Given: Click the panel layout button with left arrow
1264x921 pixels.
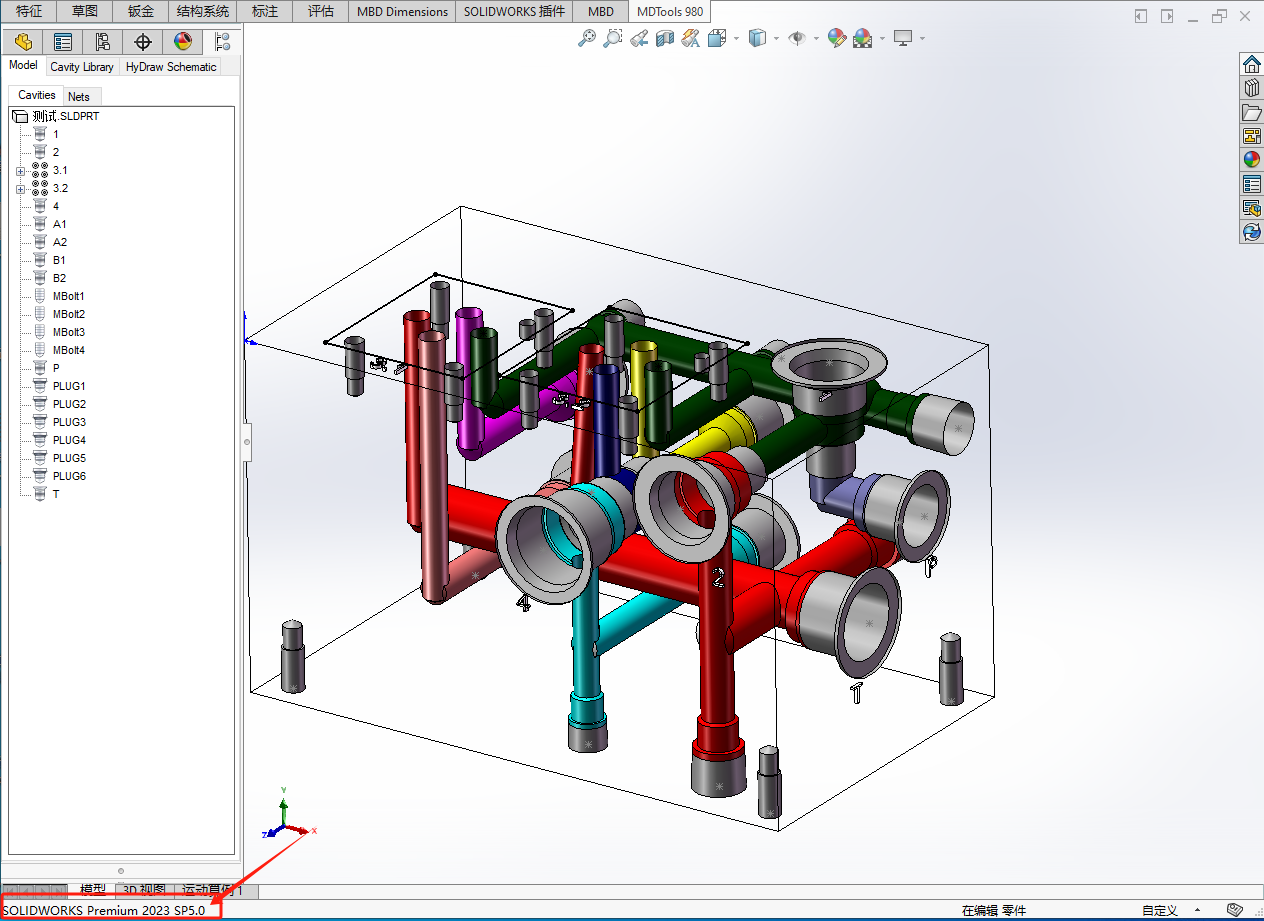Looking at the screenshot, I should (1142, 16).
